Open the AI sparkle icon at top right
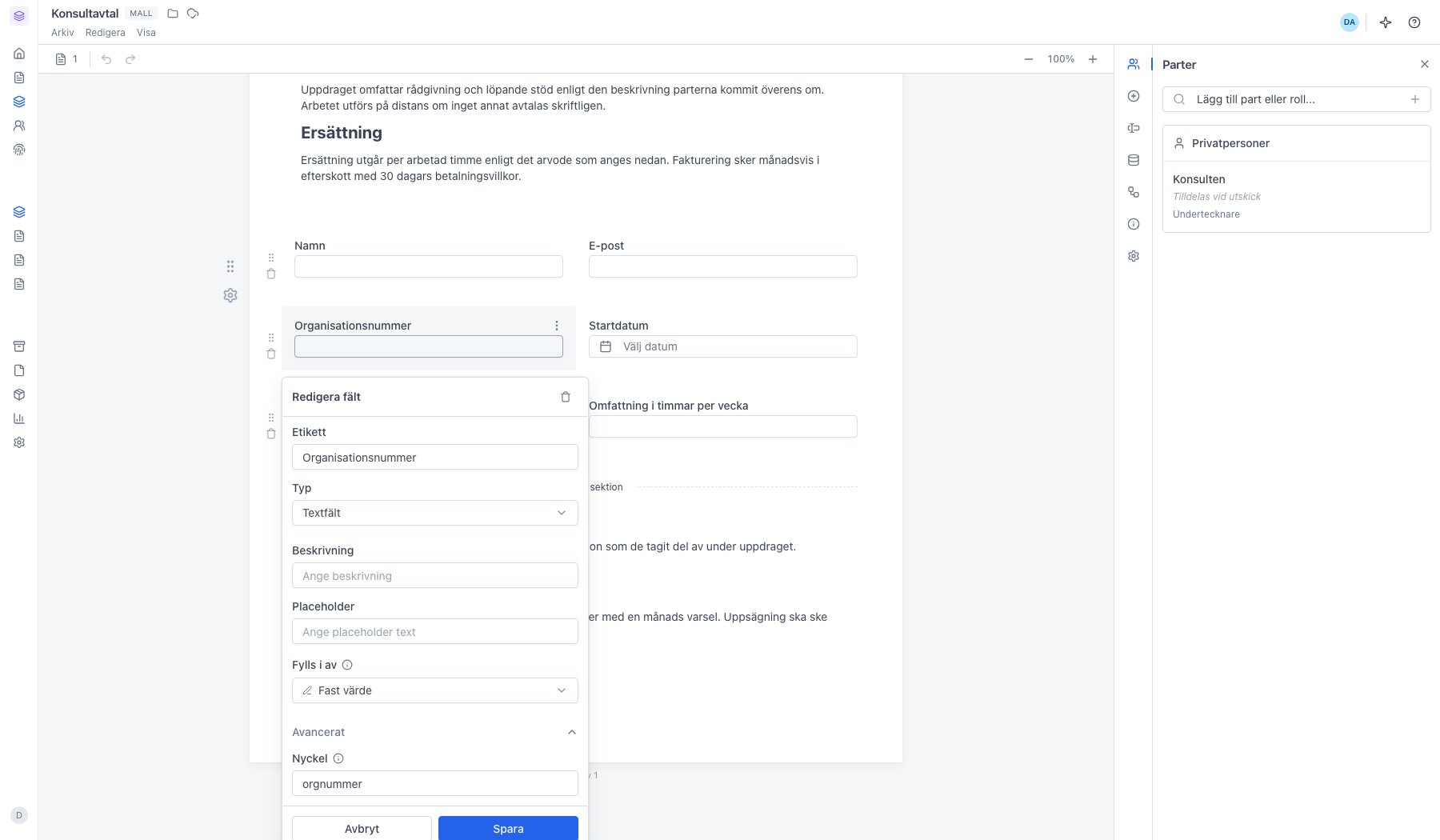 [x=1386, y=22]
